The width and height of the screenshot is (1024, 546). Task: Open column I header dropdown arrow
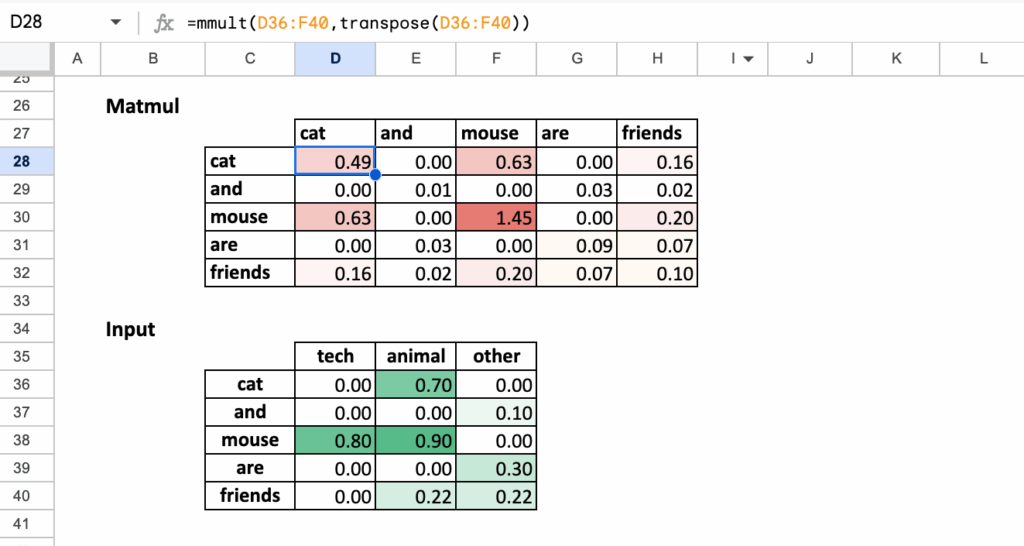point(748,59)
